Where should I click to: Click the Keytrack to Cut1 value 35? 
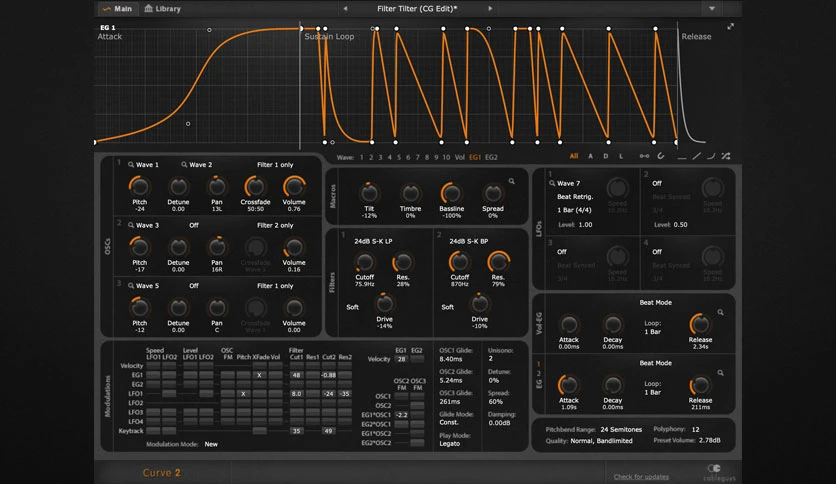[x=296, y=431]
